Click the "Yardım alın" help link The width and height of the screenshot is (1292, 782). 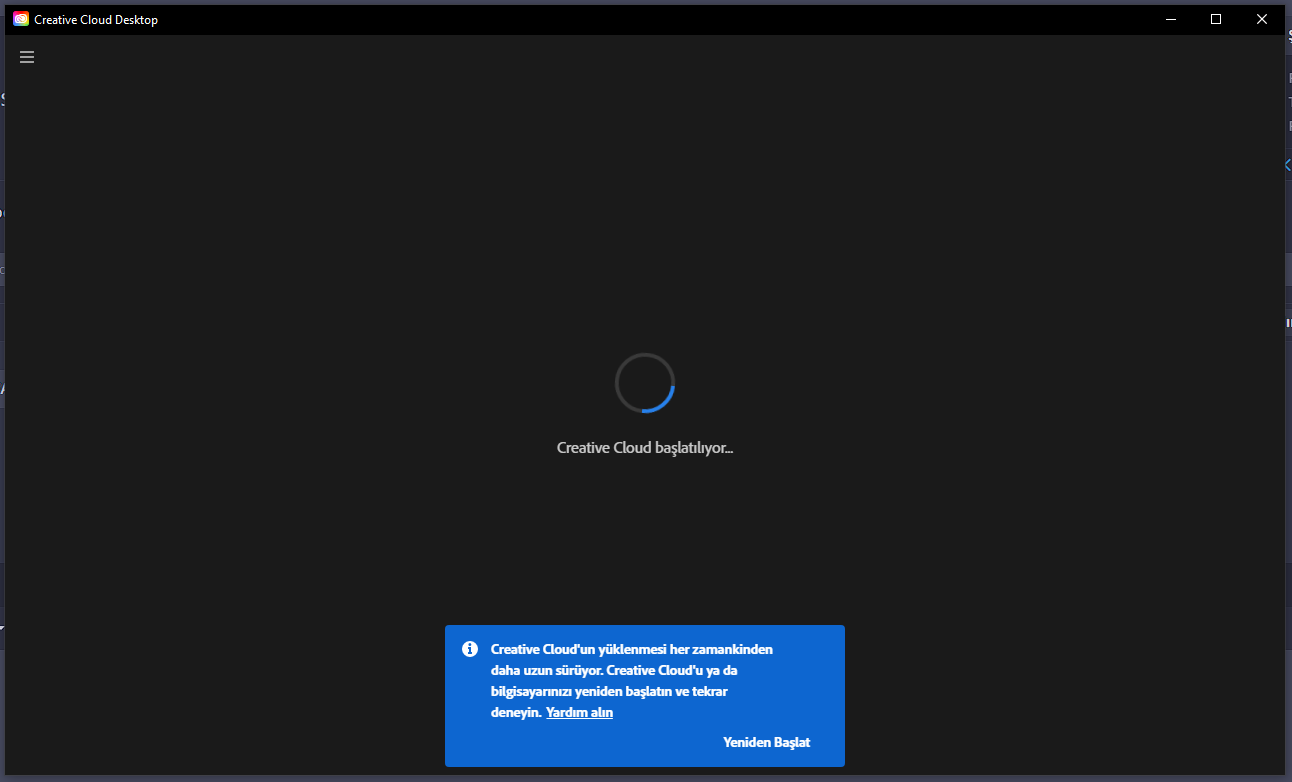[x=579, y=713]
